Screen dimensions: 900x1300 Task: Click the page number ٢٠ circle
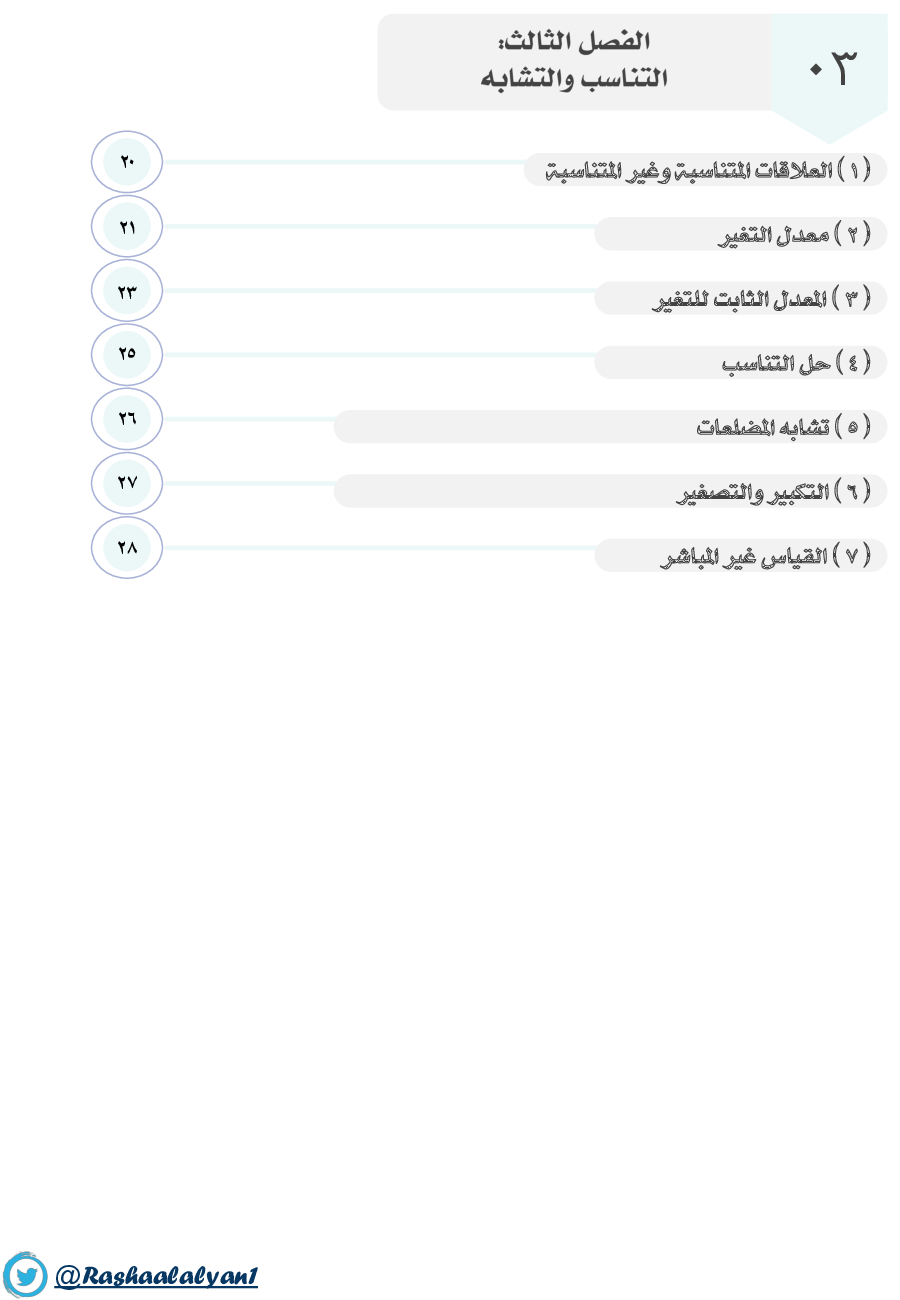pos(127,161)
